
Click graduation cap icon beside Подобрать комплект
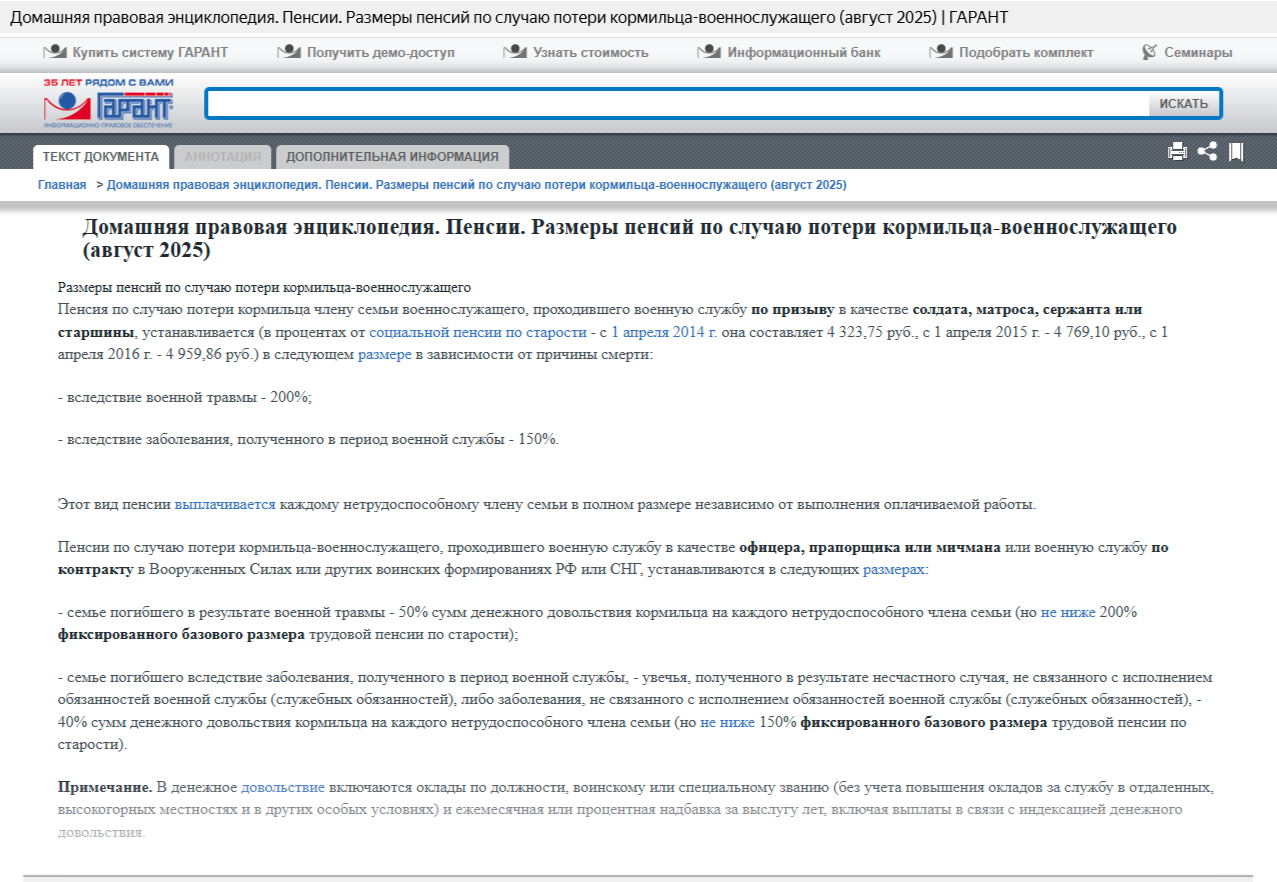pos(941,52)
